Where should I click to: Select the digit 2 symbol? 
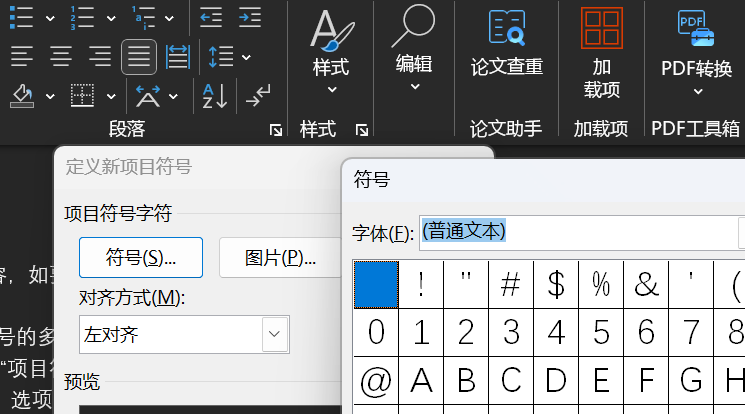(x=466, y=332)
